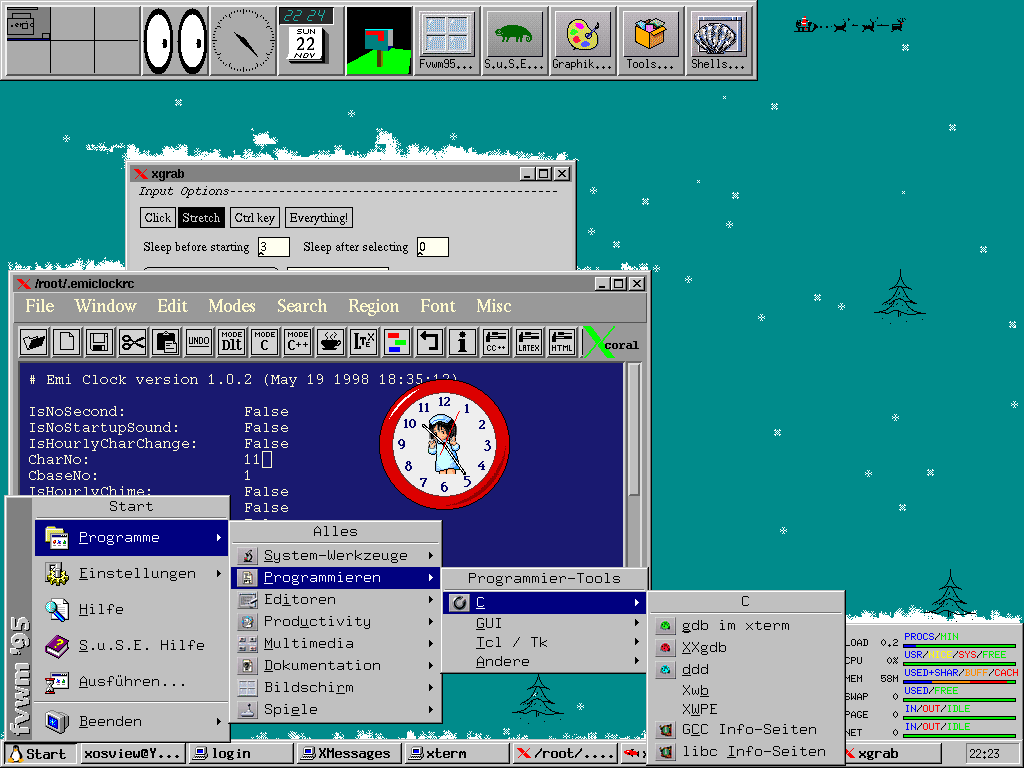The width and height of the screenshot is (1024, 768).
Task: Select the Ctrl key input option in xgrab
Action: coord(255,217)
